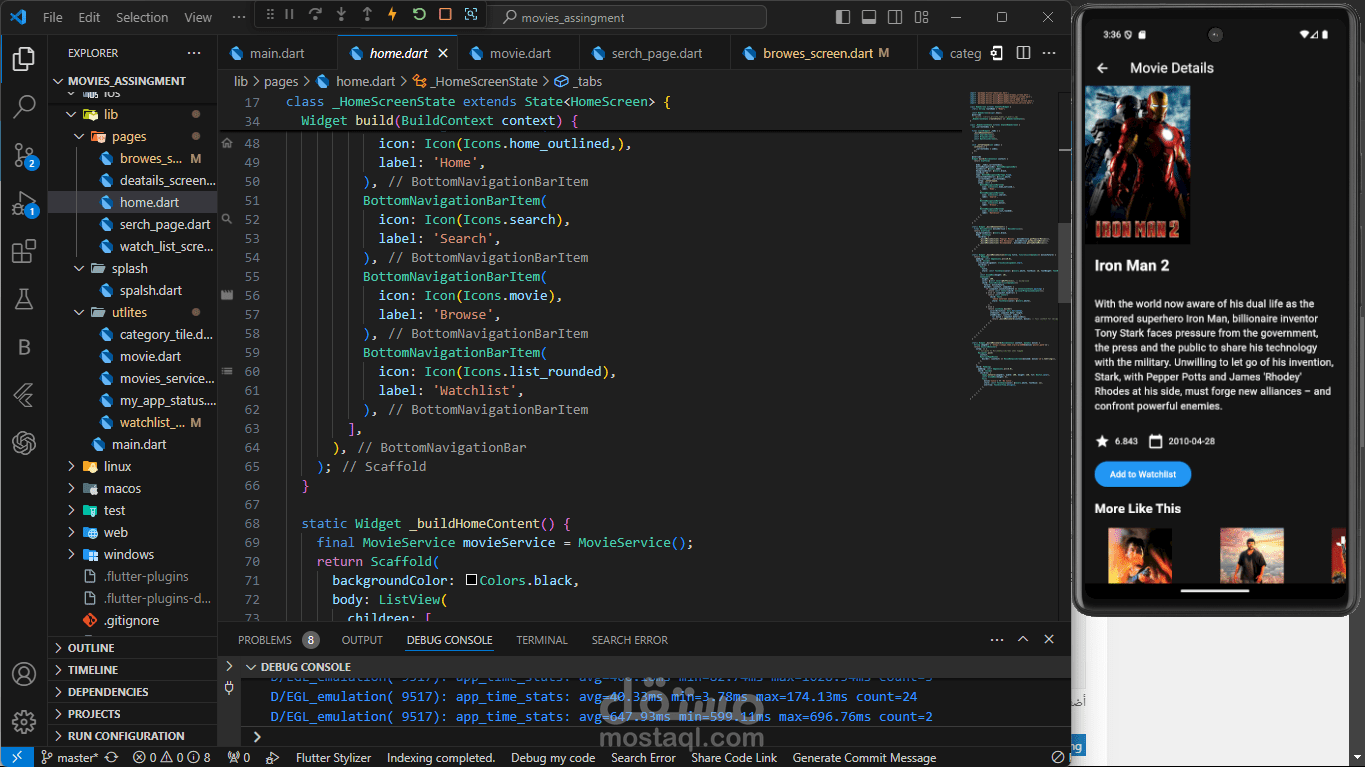Open watch_list_scre... file in explorer

pos(166,246)
